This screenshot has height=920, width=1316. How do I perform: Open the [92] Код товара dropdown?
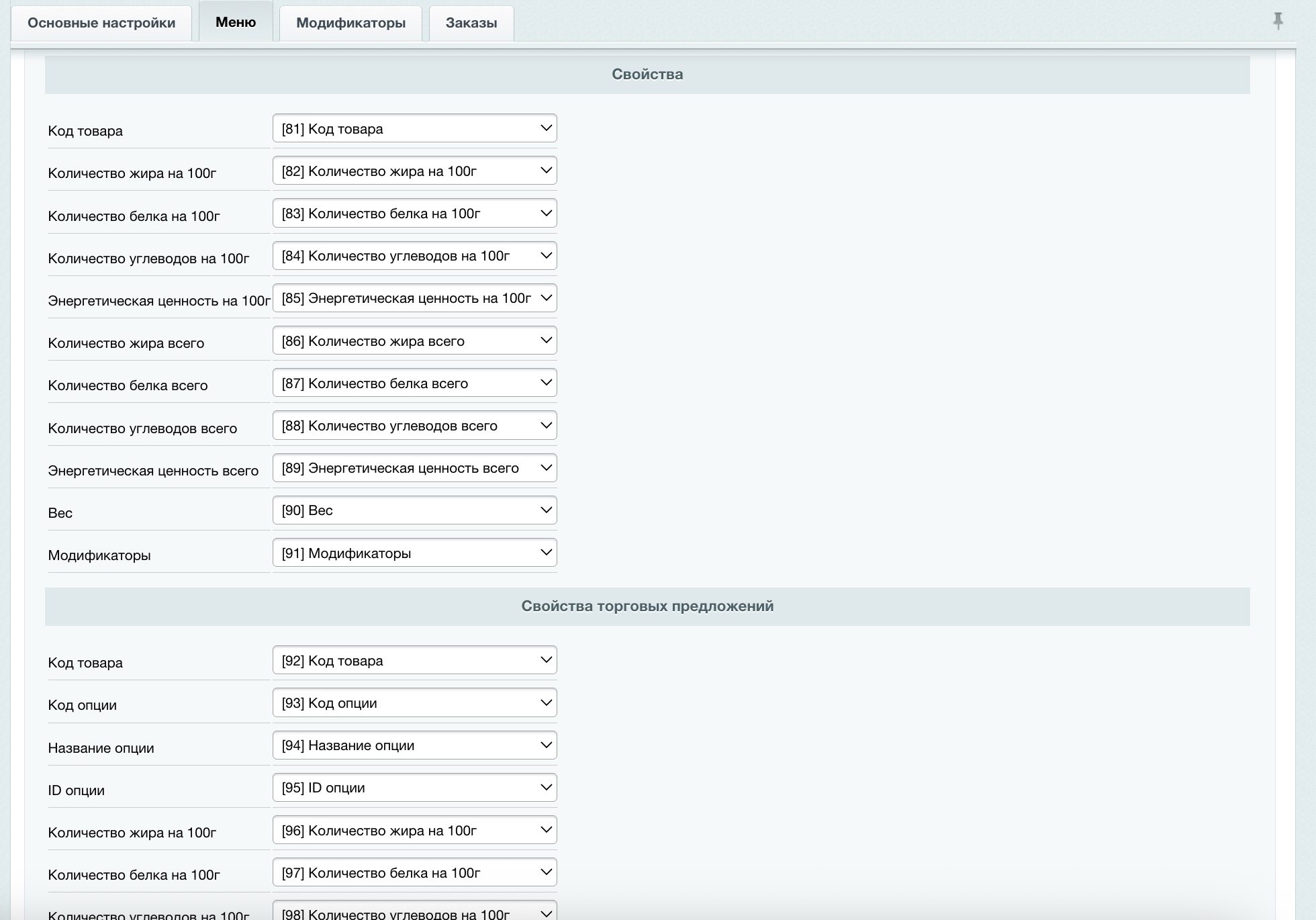coord(414,661)
